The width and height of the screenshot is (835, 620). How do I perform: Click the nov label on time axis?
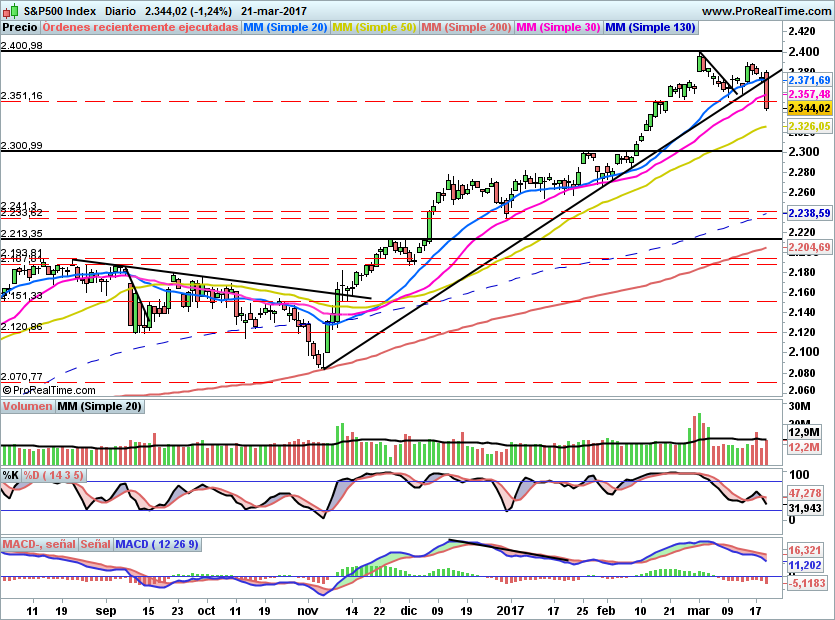(308, 611)
